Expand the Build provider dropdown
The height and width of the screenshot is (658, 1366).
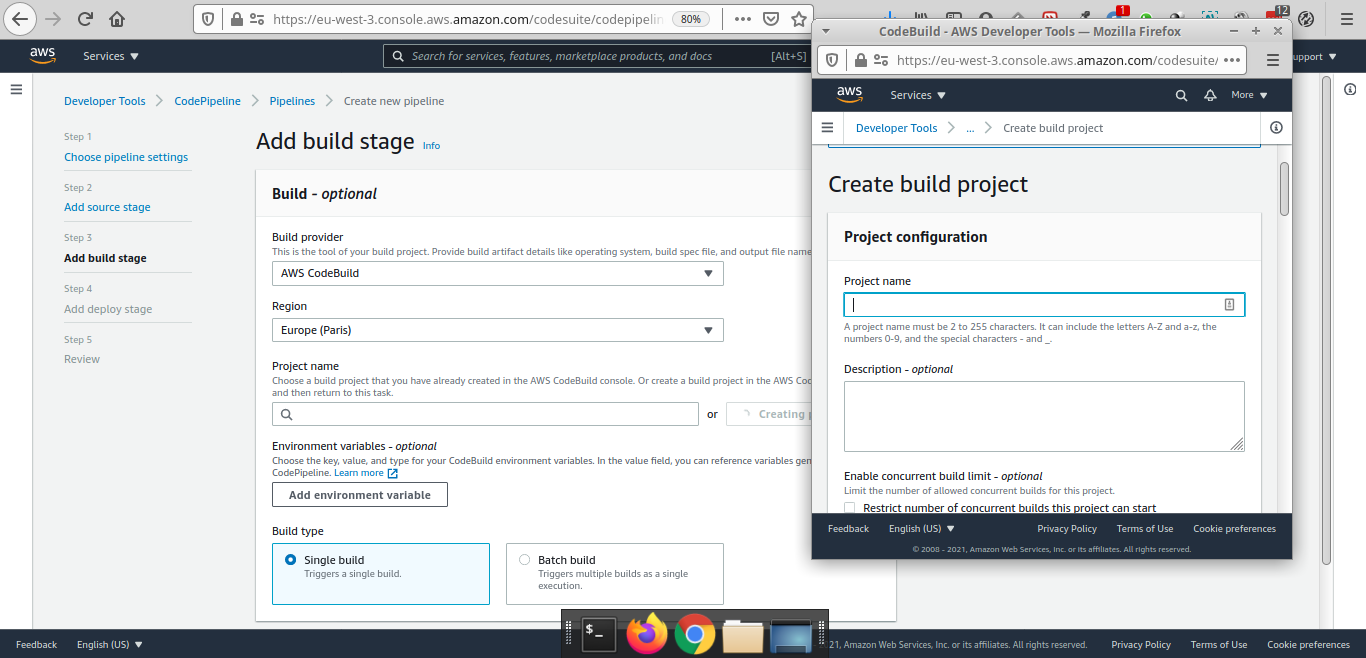click(x=497, y=273)
